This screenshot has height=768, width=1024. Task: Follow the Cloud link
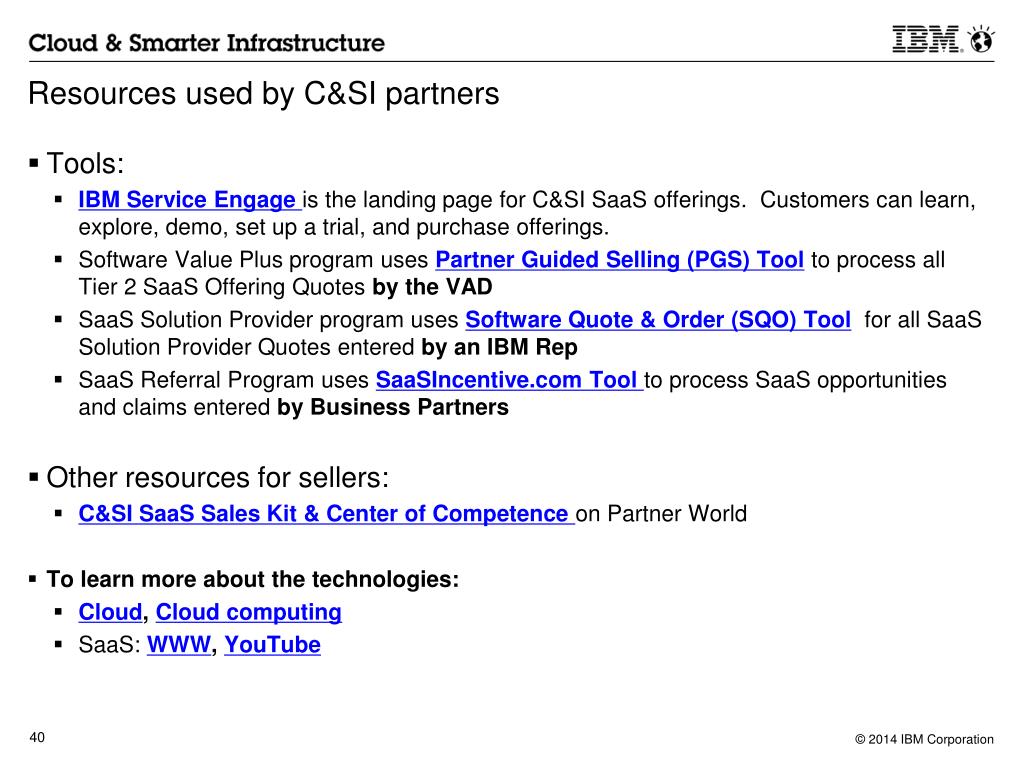tap(110, 613)
